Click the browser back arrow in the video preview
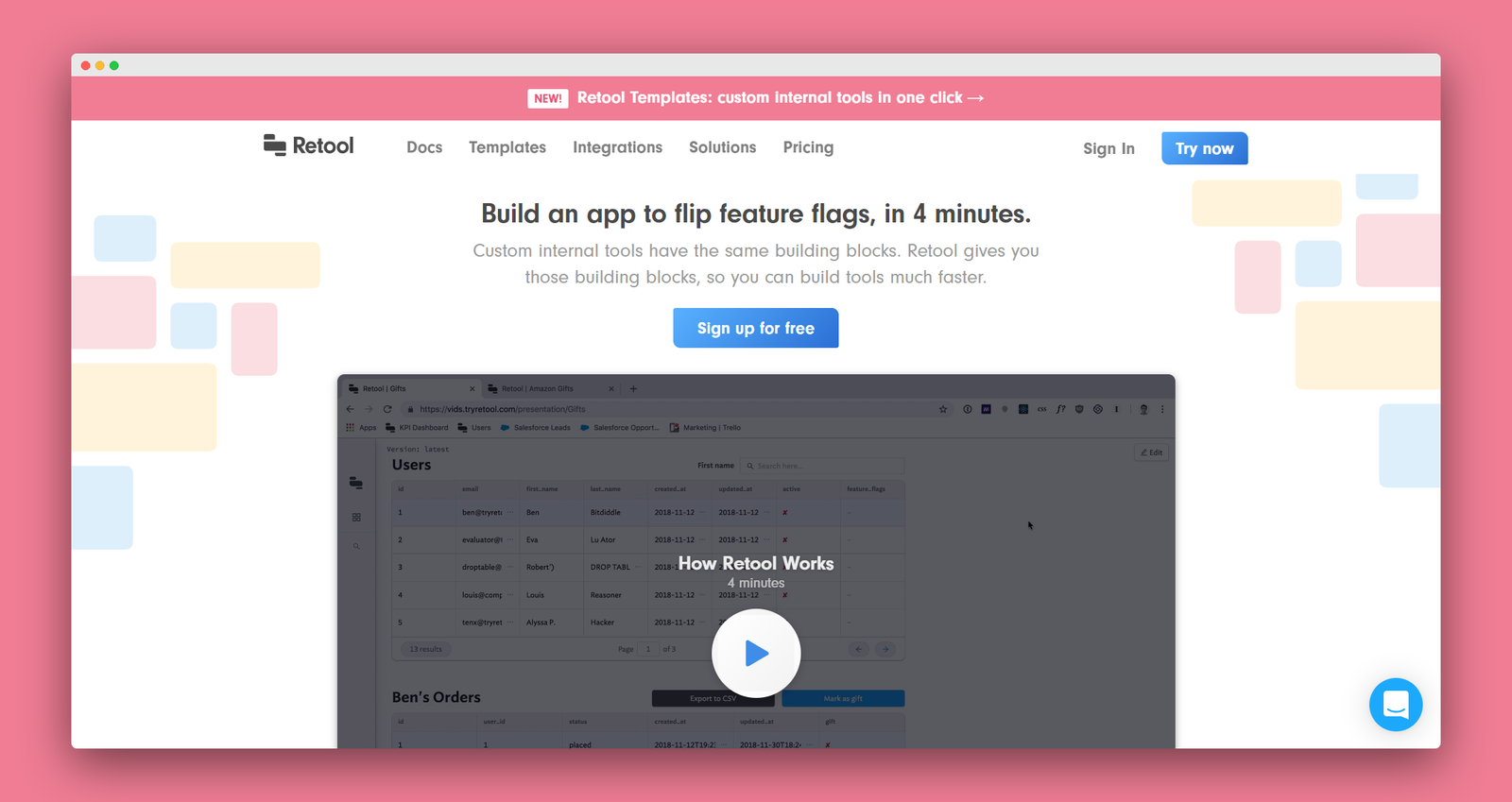 [350, 409]
